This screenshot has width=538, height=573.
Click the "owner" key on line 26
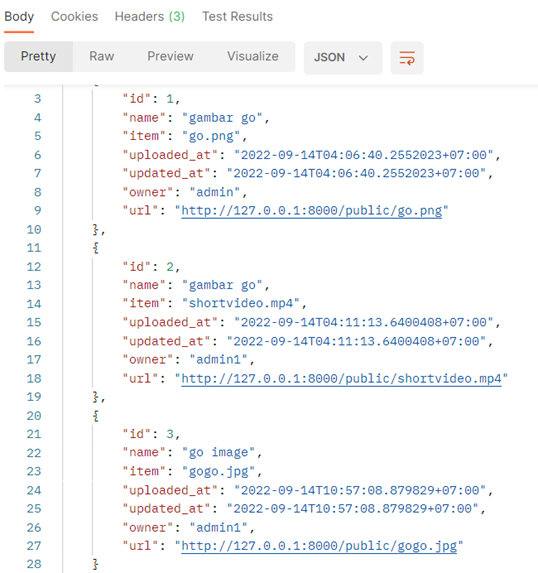point(148,528)
